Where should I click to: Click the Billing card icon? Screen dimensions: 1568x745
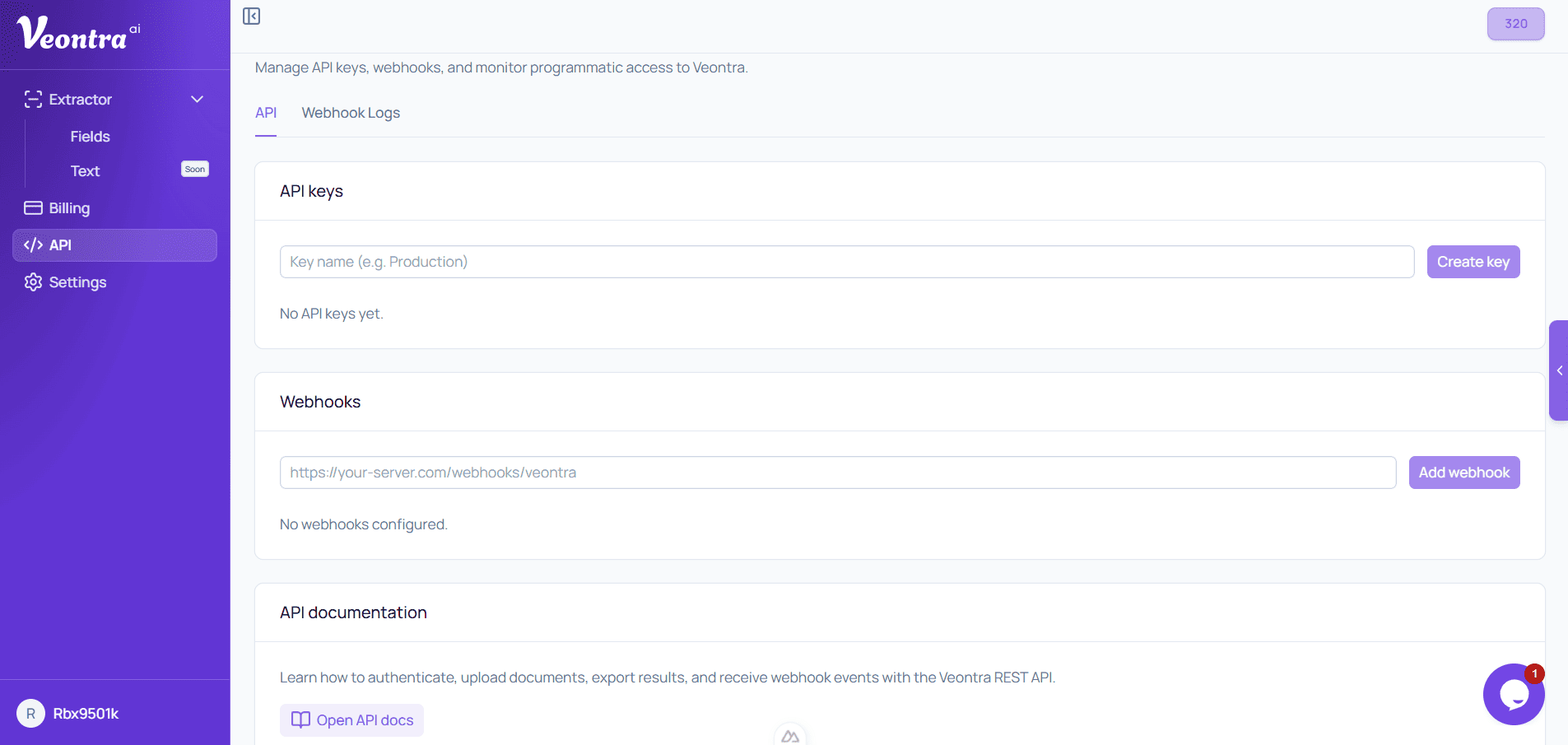tap(33, 207)
